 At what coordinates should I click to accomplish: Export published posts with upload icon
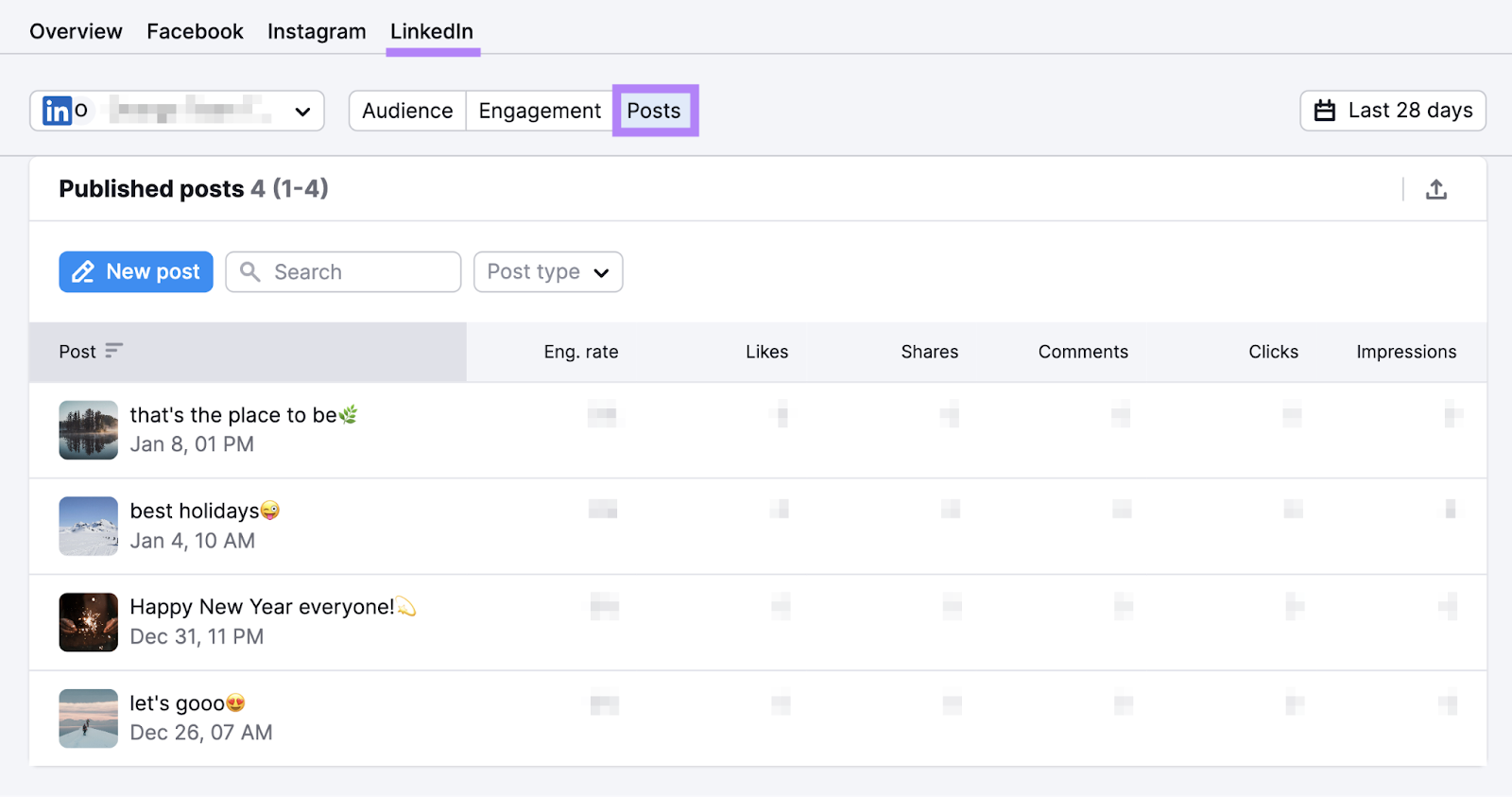point(1436,189)
